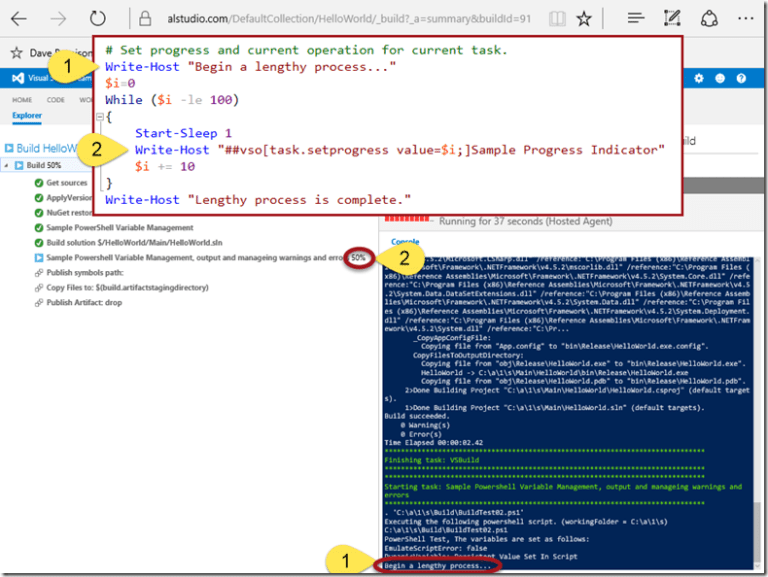Click the Share icon in browser toolbar

click(x=709, y=19)
